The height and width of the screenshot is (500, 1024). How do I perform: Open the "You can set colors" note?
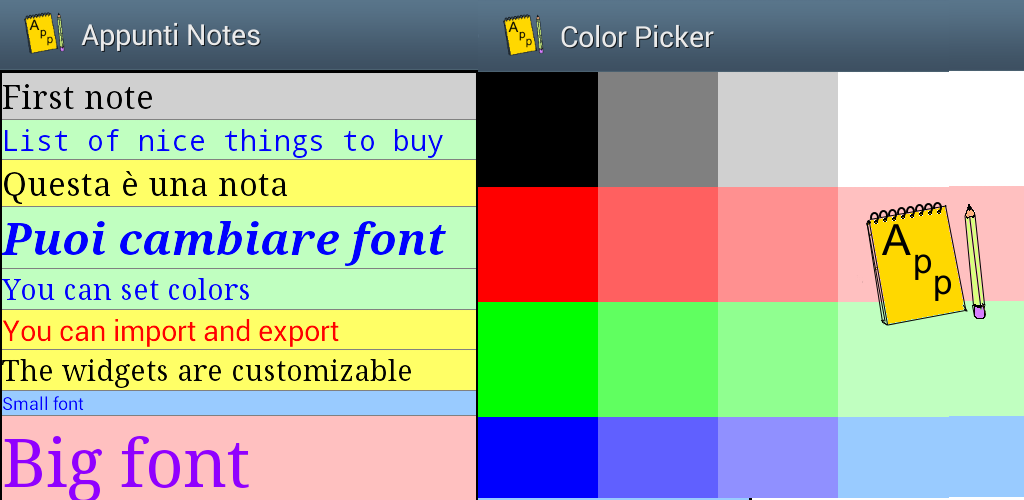coord(238,289)
